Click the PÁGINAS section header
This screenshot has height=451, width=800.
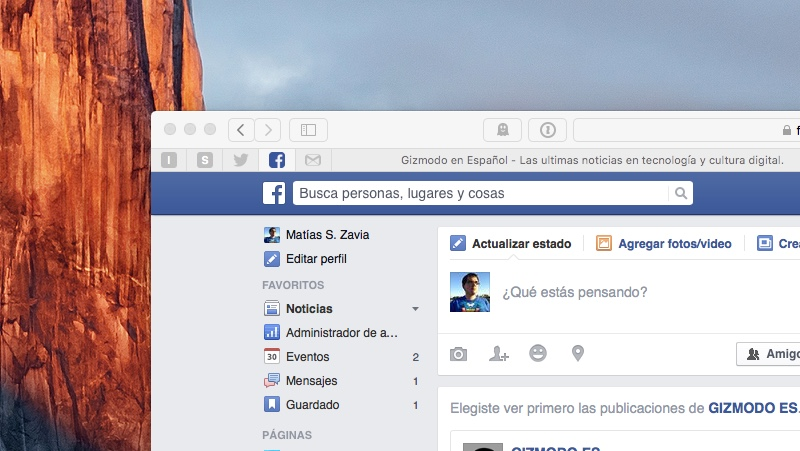(287, 435)
